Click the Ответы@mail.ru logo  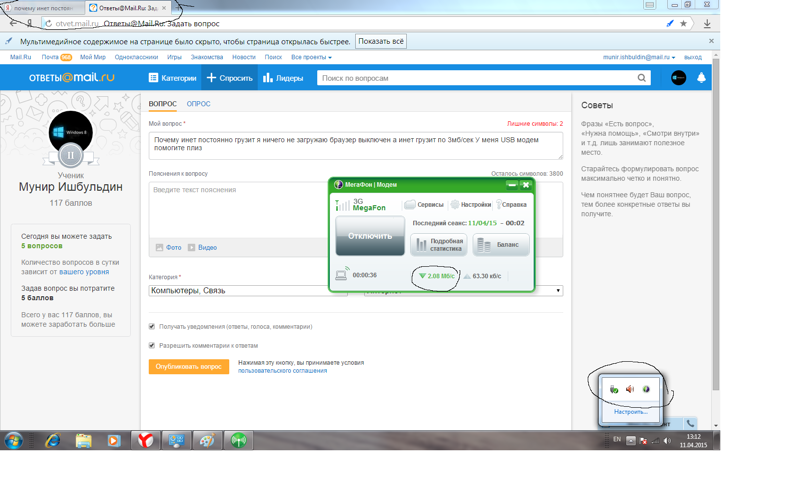click(x=71, y=78)
